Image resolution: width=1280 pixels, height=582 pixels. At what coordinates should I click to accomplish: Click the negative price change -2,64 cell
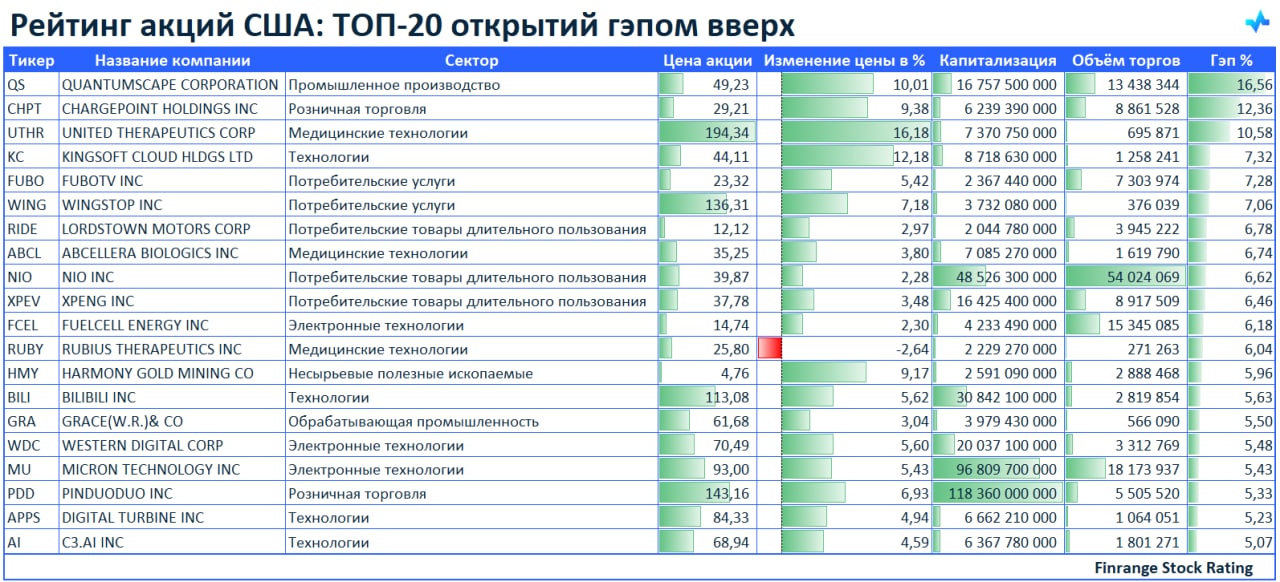pyautogui.click(x=844, y=349)
